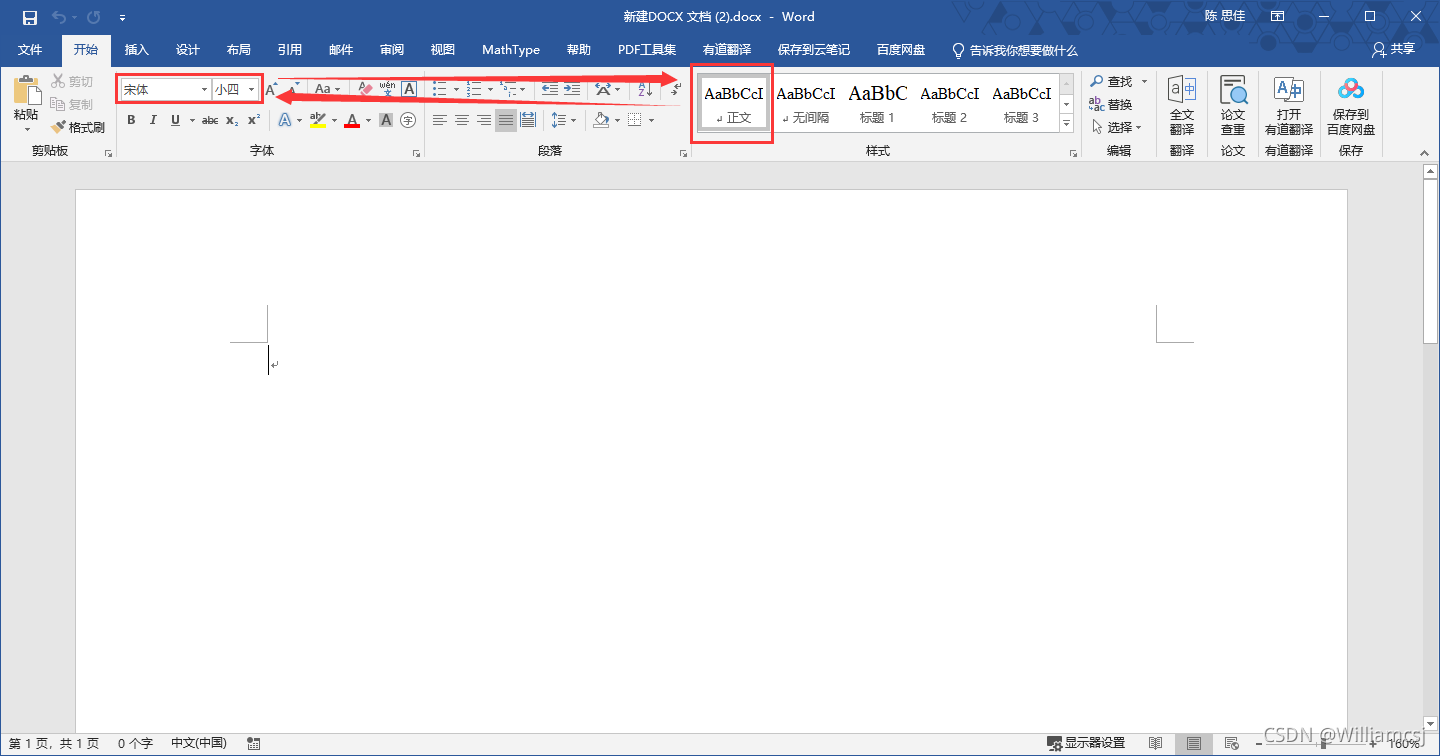Click the Numbering list icon
The width and height of the screenshot is (1440, 756).
point(474,89)
